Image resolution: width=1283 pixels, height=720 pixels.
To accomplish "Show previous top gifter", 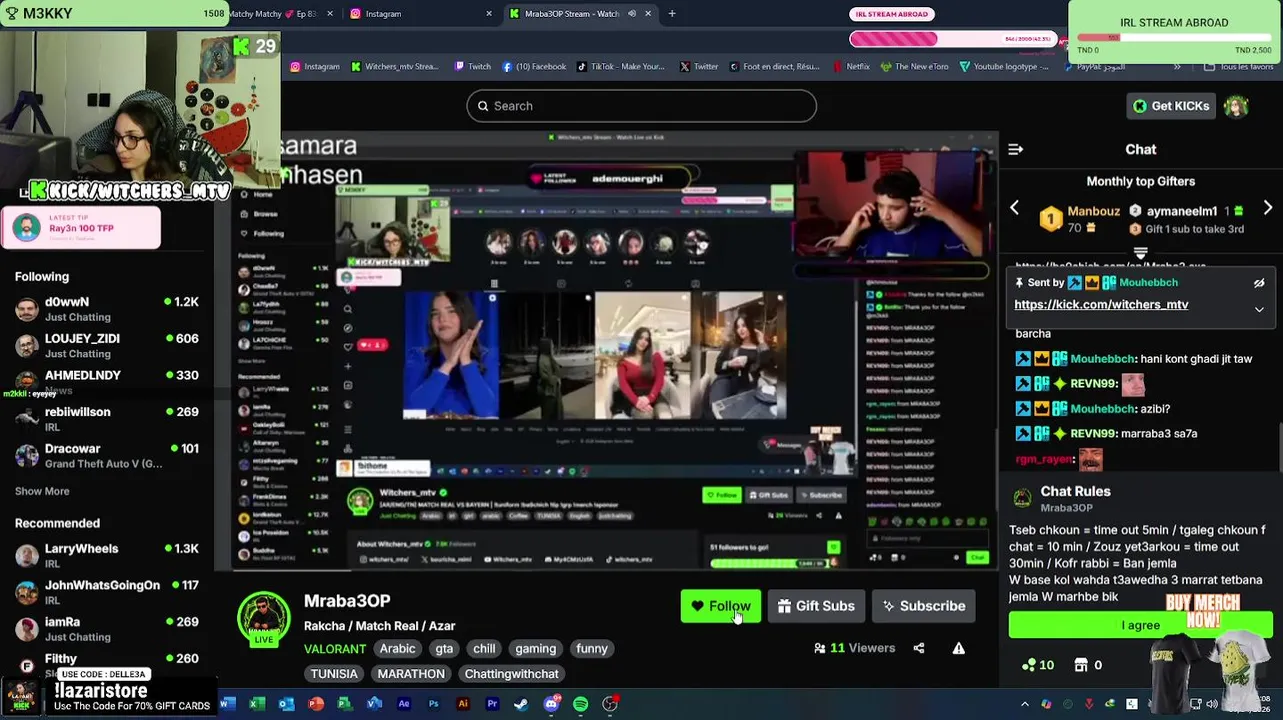I will 1014,208.
